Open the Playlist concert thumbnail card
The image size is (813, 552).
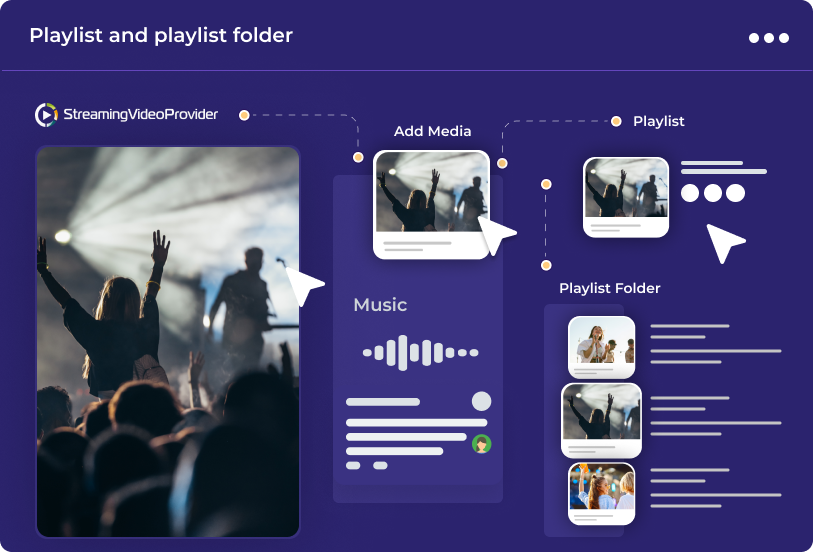pos(626,196)
